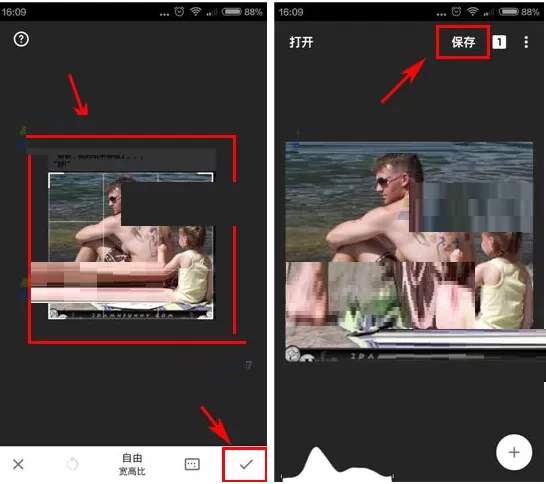Tap the alarm icon in left status bar

(179, 11)
